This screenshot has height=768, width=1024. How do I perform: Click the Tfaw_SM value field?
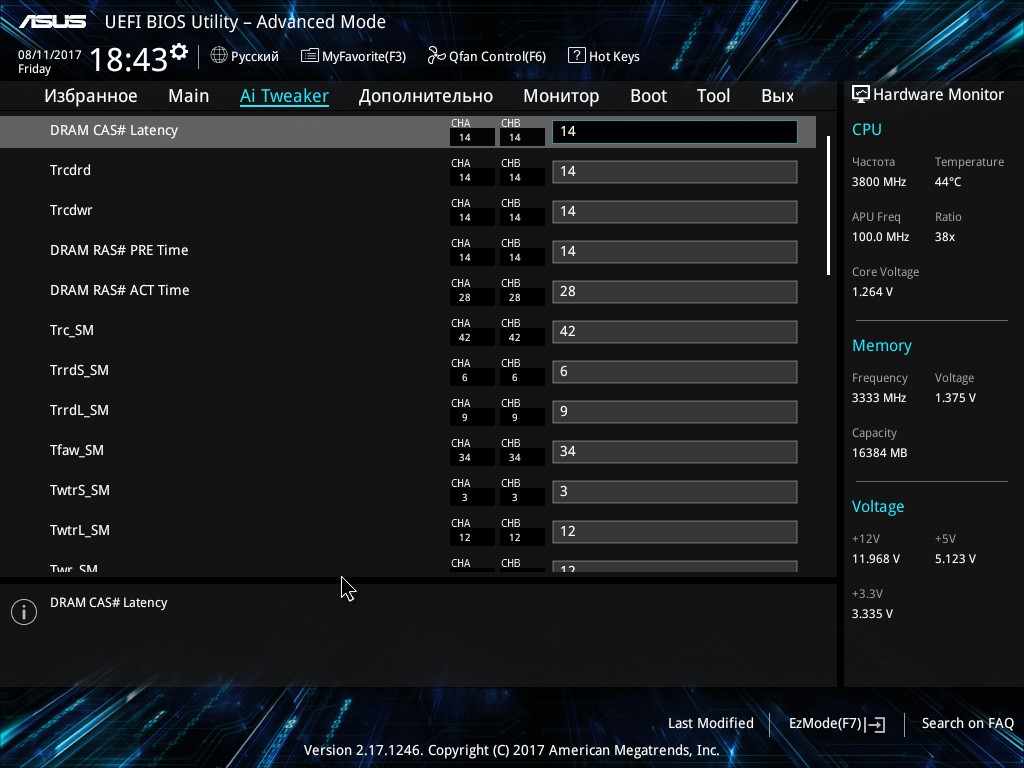point(675,451)
